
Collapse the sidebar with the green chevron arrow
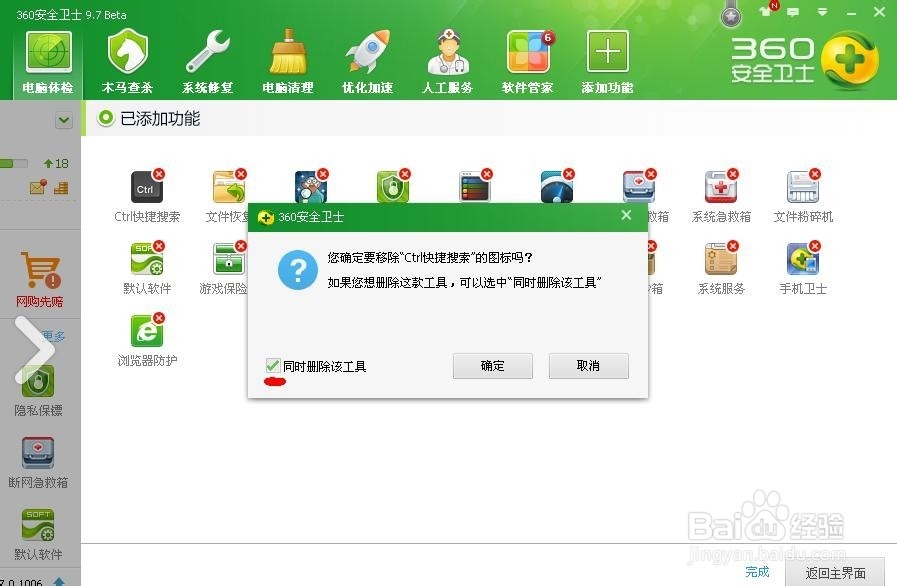(x=63, y=119)
